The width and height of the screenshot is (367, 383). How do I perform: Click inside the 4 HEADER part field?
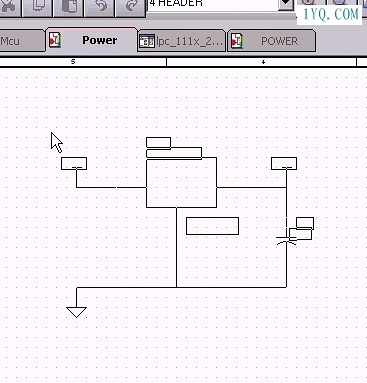(213, 4)
